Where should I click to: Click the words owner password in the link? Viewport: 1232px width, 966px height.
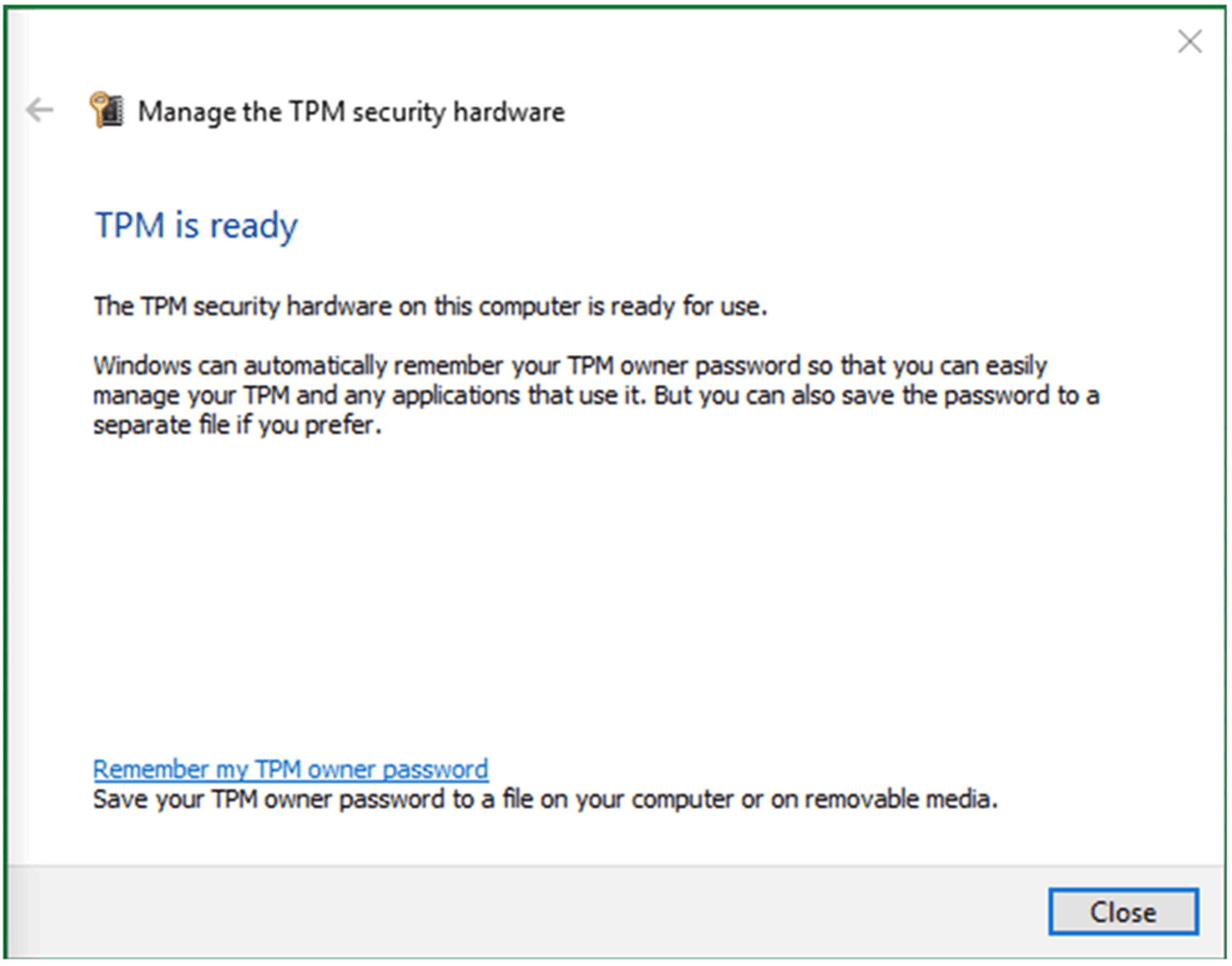(x=398, y=769)
